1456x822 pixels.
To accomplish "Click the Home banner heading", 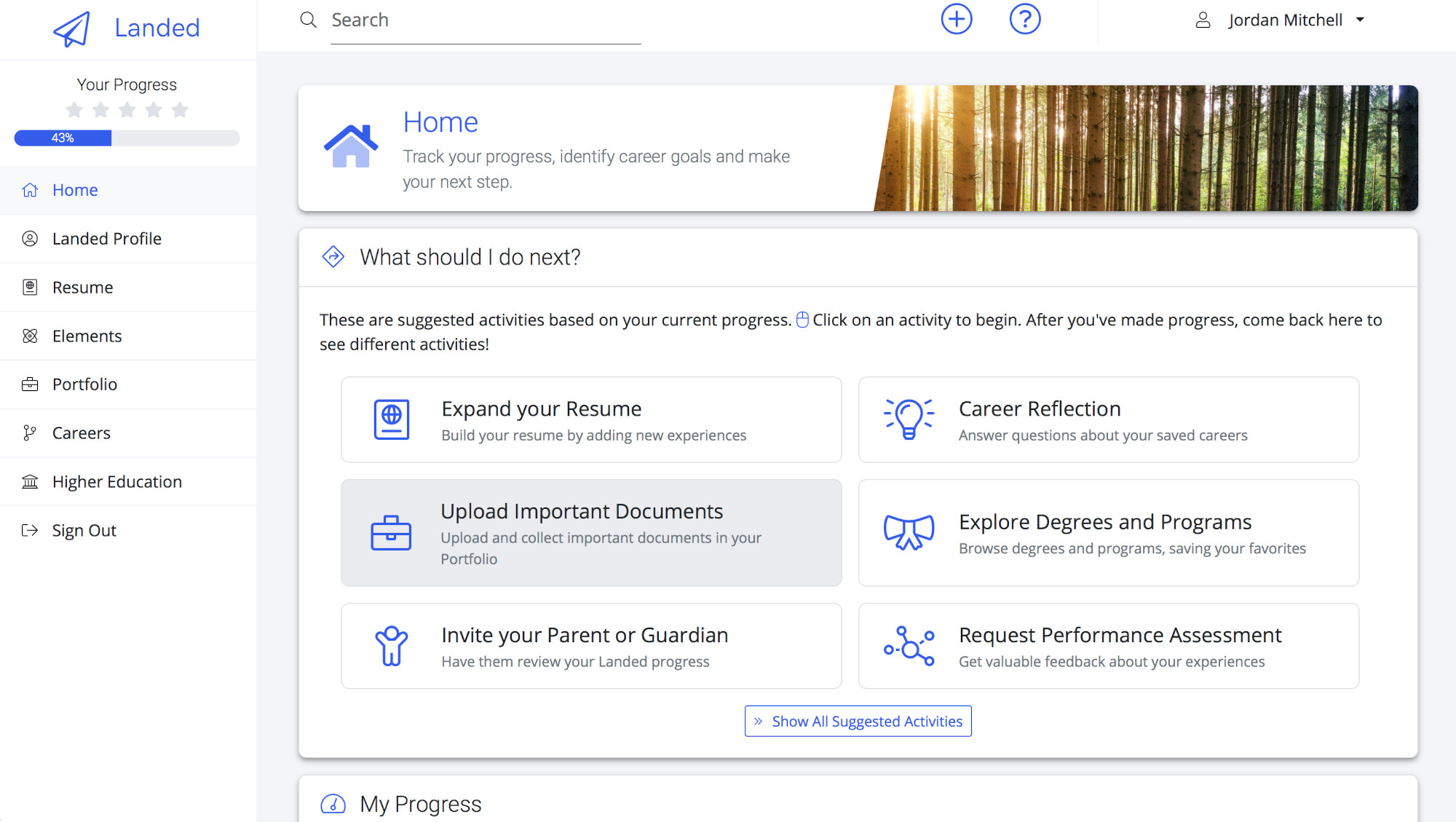I will point(440,122).
